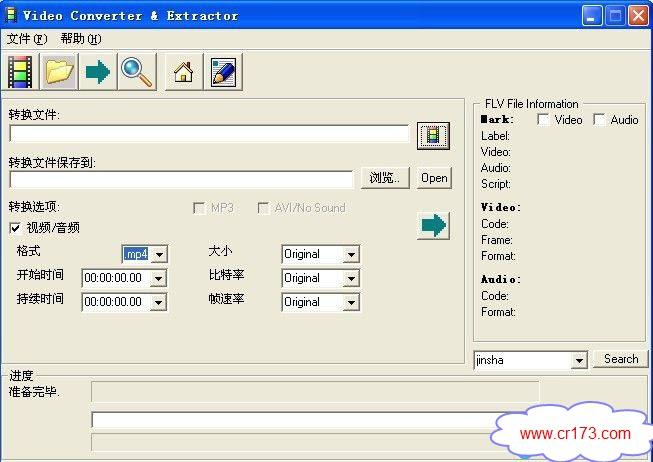Click the 浏览.. browse button

coord(385,178)
